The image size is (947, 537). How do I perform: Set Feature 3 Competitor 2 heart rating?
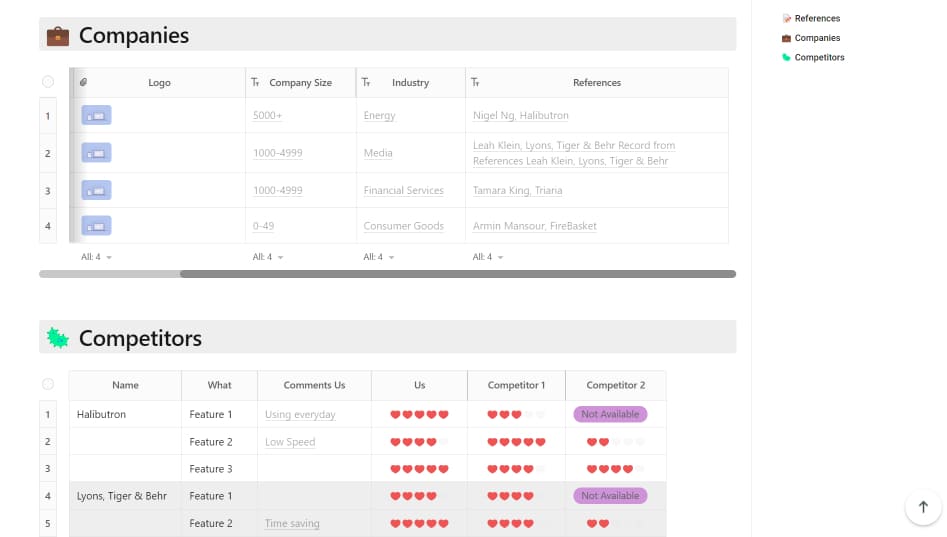point(615,469)
